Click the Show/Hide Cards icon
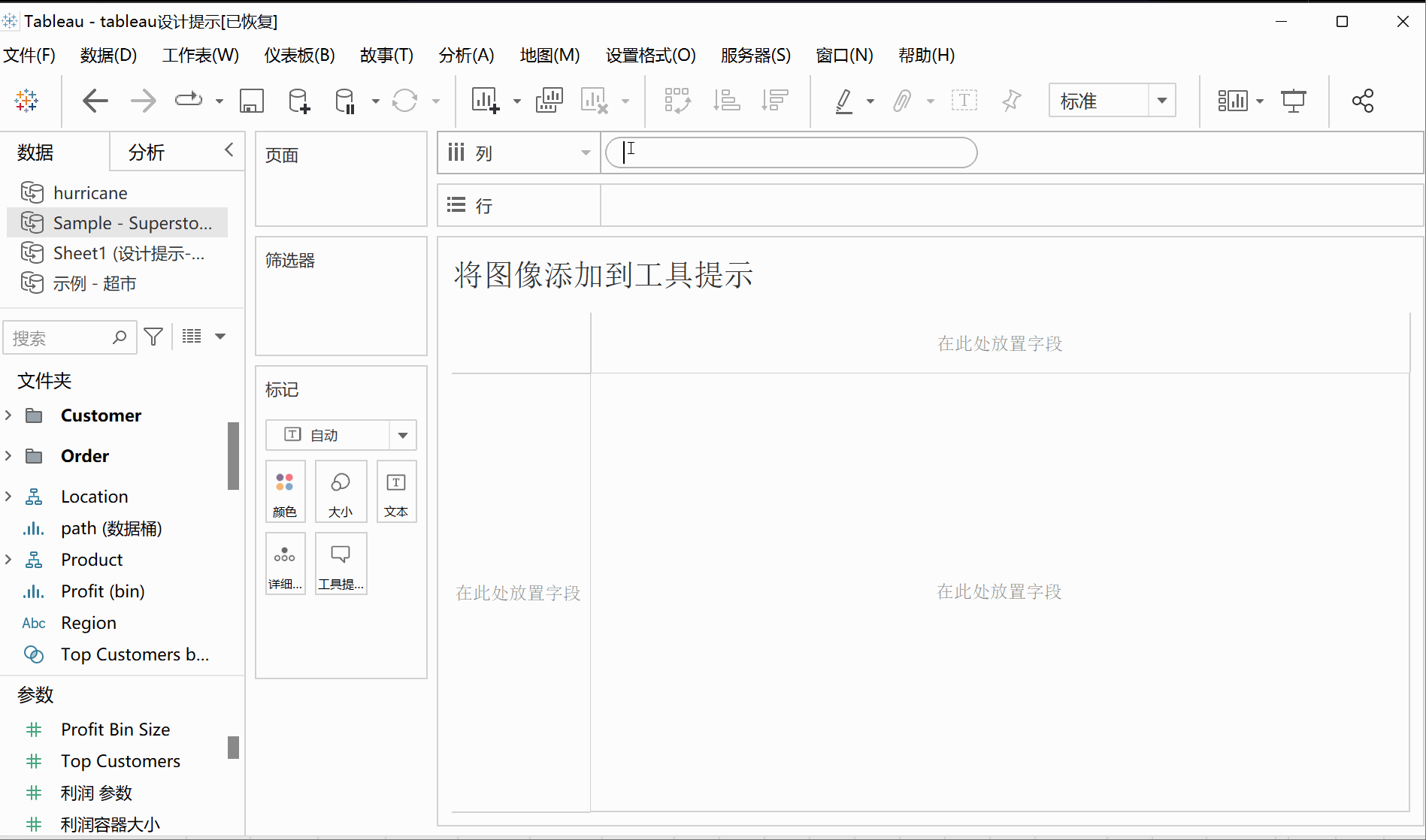This screenshot has height=840, width=1426. 1233,100
